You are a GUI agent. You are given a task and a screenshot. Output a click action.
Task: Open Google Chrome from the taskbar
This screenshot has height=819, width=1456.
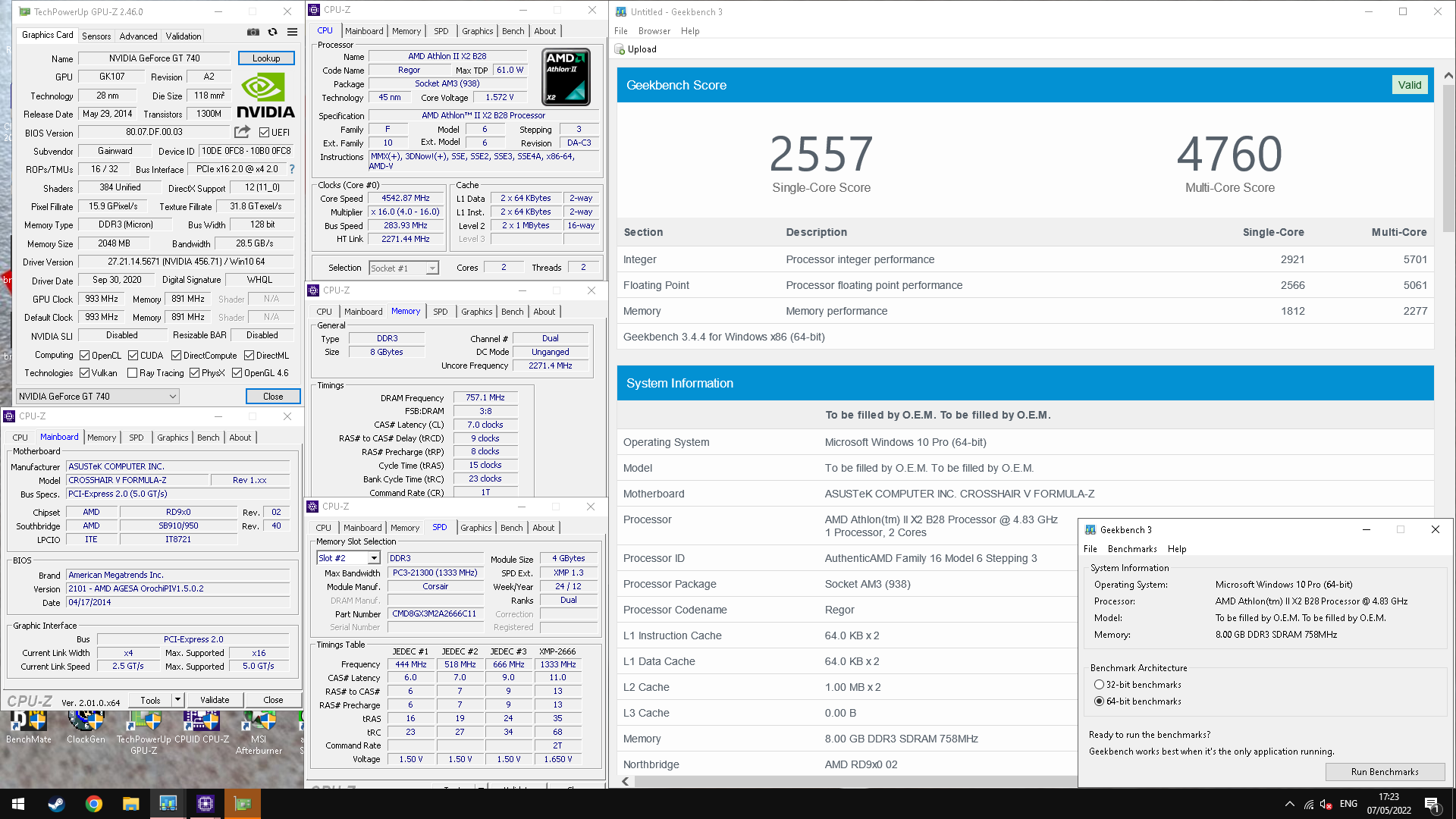click(93, 804)
